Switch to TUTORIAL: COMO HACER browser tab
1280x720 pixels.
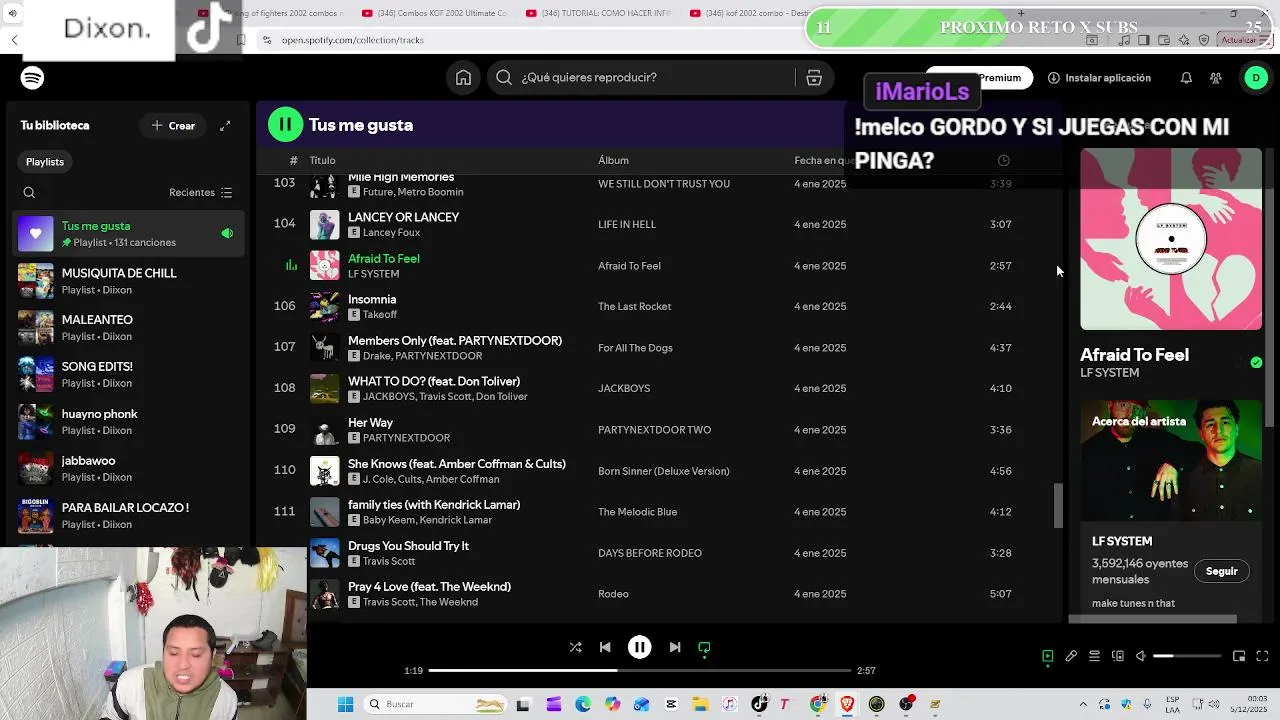pos(600,13)
